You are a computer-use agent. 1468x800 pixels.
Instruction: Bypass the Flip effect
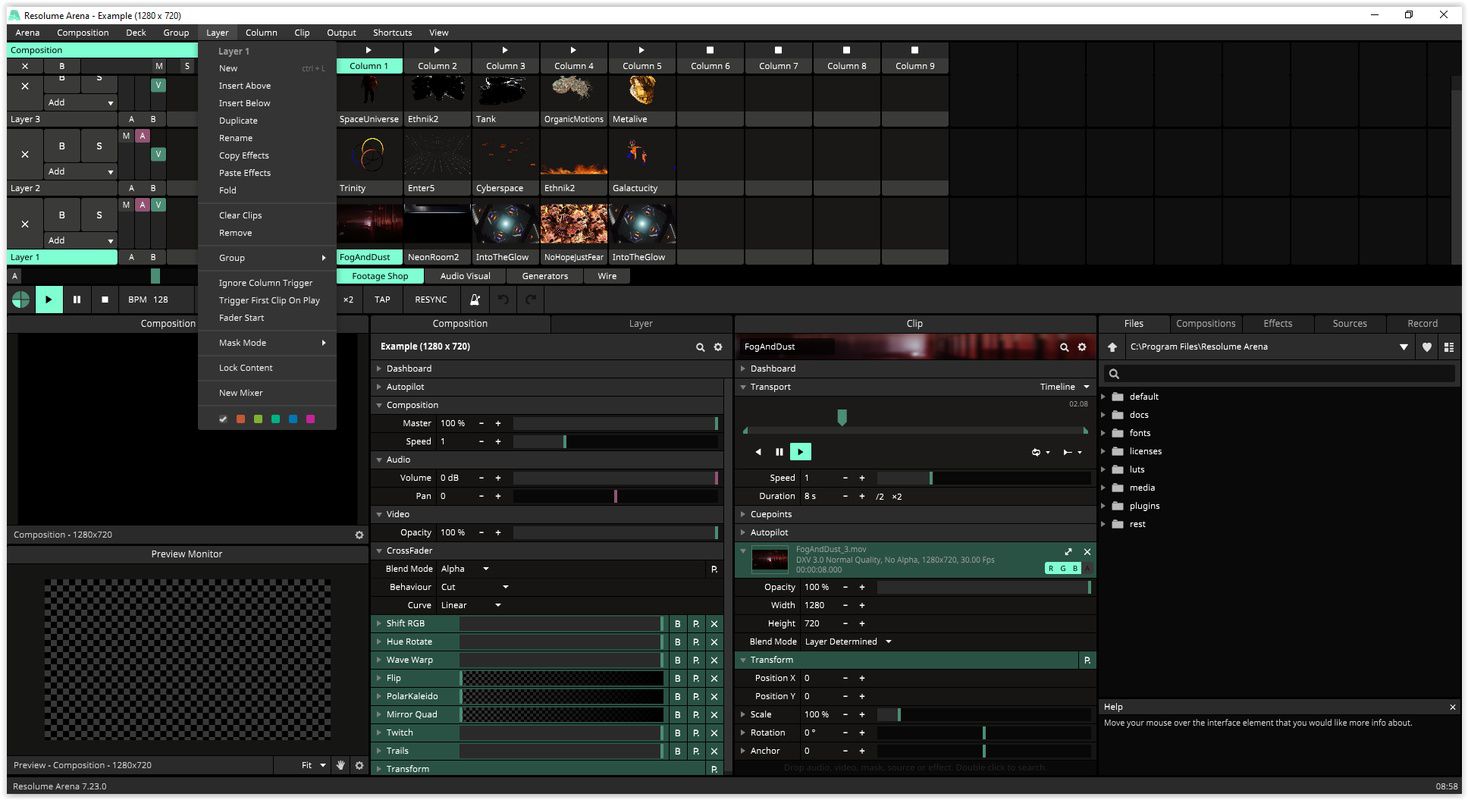677,678
